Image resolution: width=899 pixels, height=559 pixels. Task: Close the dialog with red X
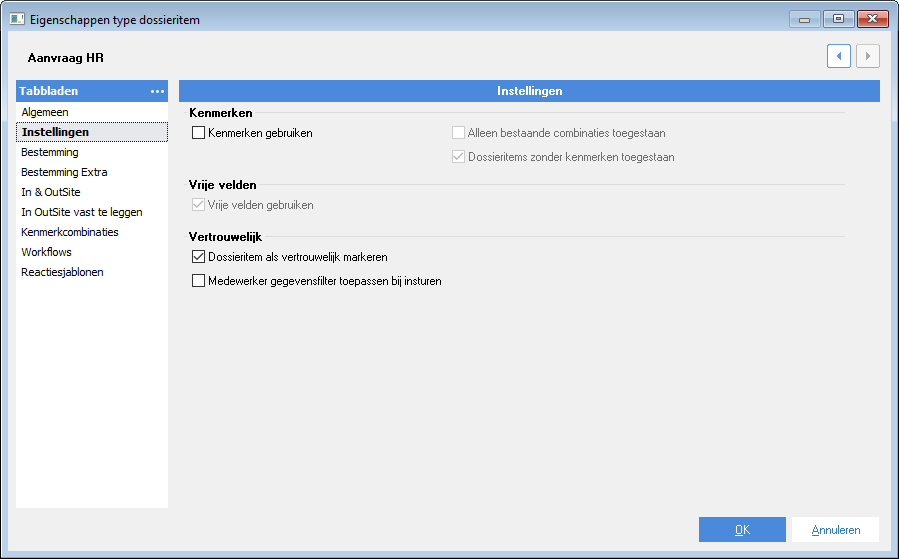point(873,19)
